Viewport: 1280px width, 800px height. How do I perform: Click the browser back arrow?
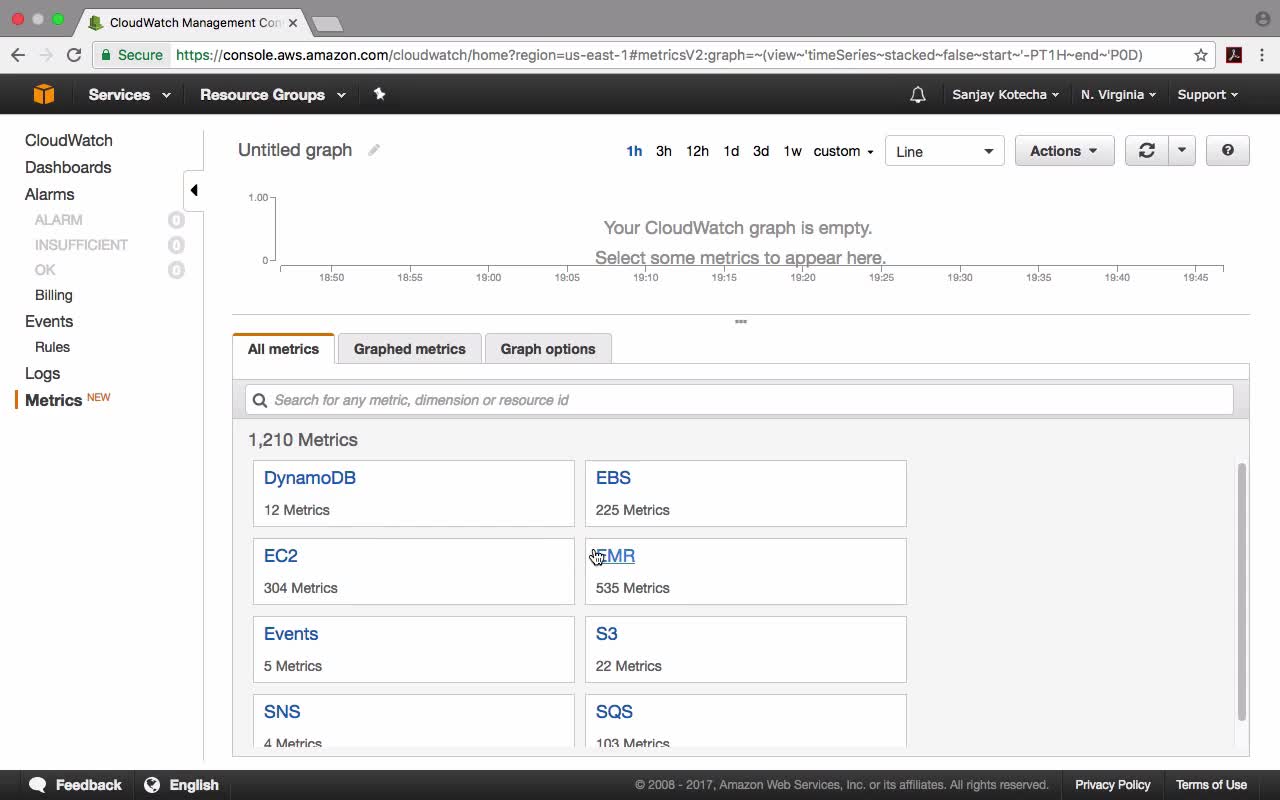(18, 55)
